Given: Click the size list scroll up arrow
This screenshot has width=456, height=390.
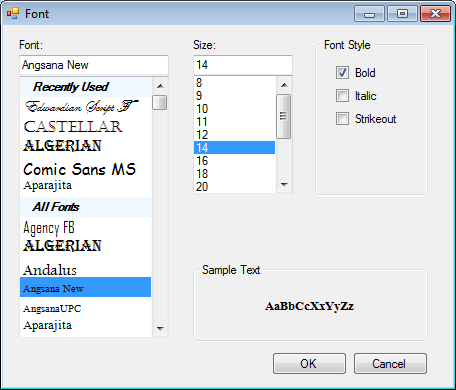Looking at the screenshot, I should click(x=284, y=85).
